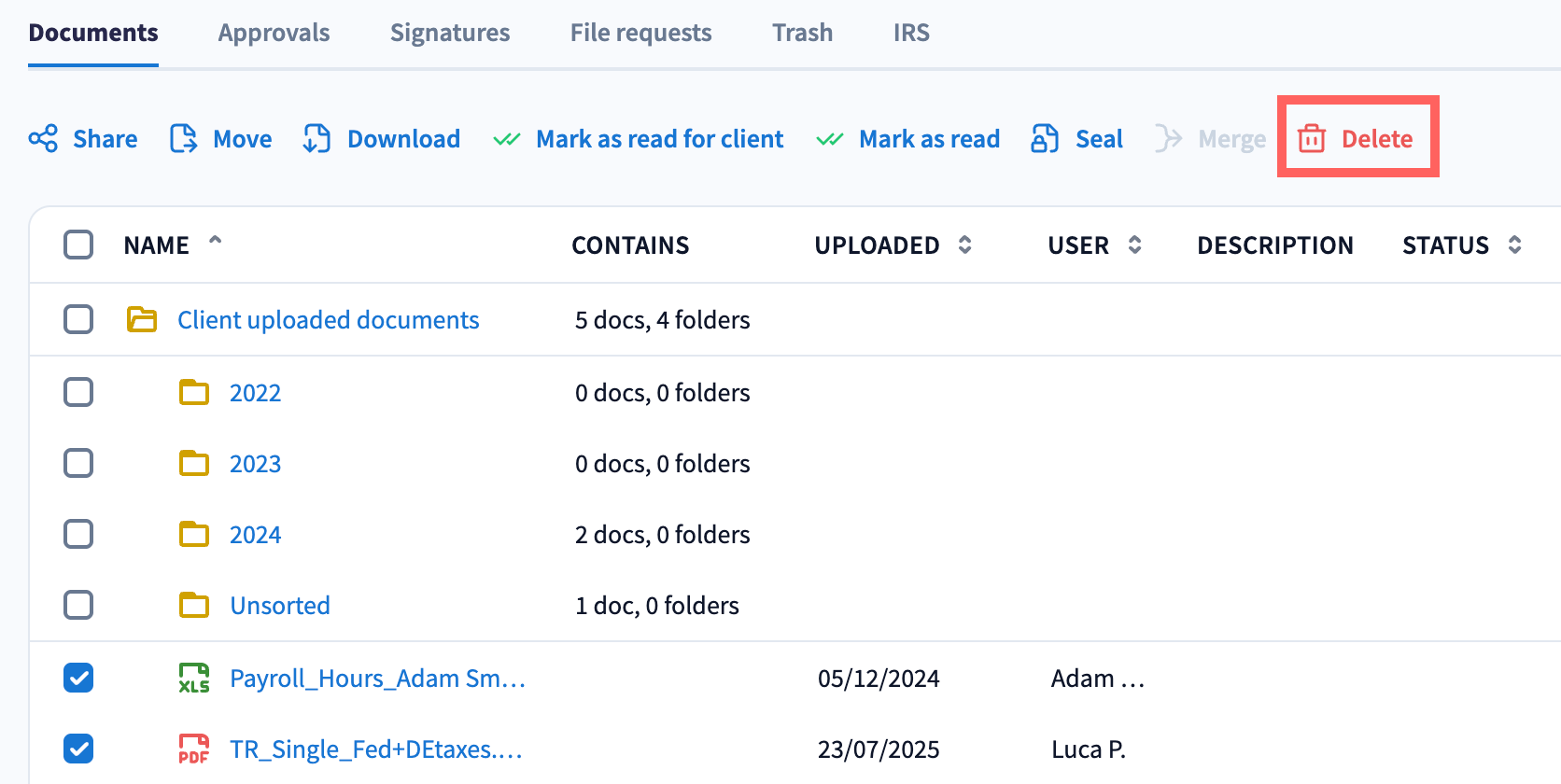Sort by Status column arrows
The image size is (1561, 784).
coord(1514,245)
